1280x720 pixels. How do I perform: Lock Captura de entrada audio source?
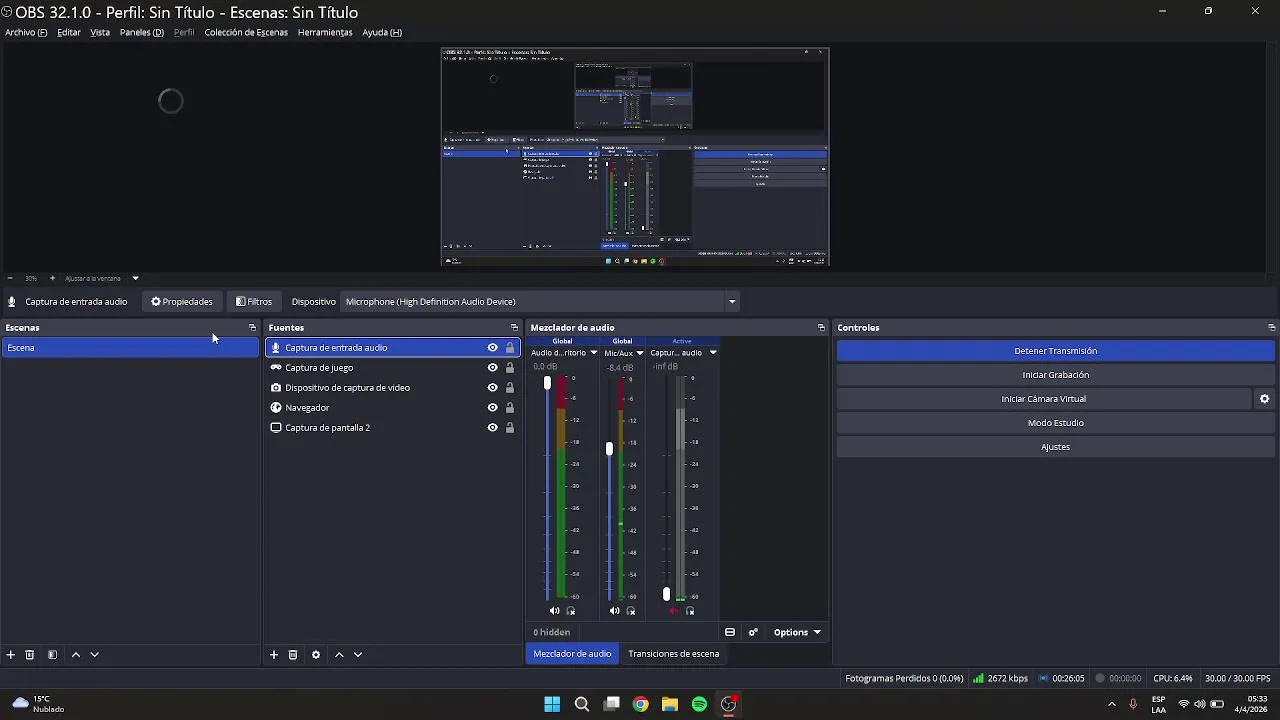pyautogui.click(x=510, y=348)
